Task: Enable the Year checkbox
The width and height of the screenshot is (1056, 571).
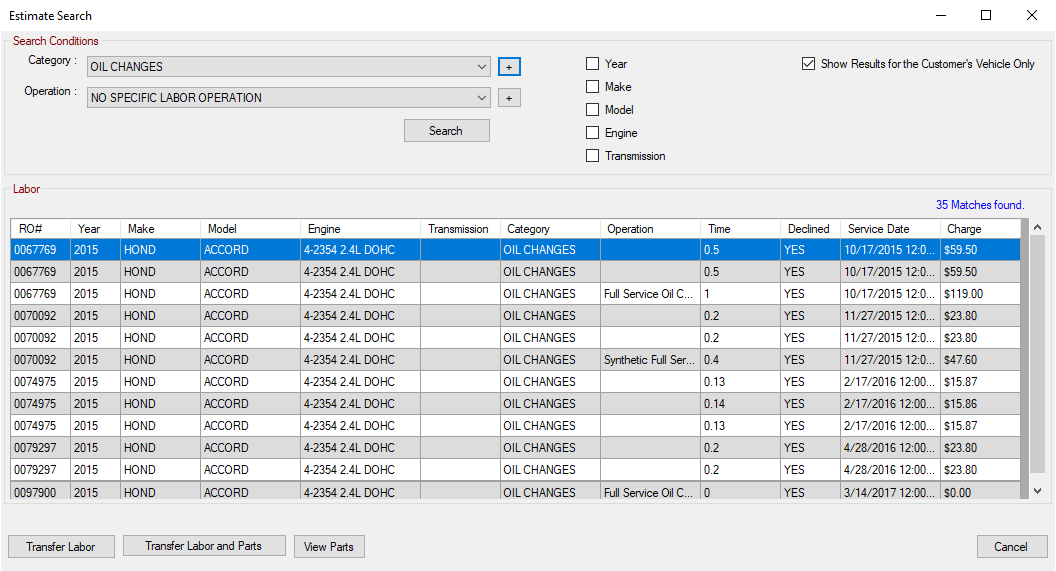Action: (x=593, y=63)
